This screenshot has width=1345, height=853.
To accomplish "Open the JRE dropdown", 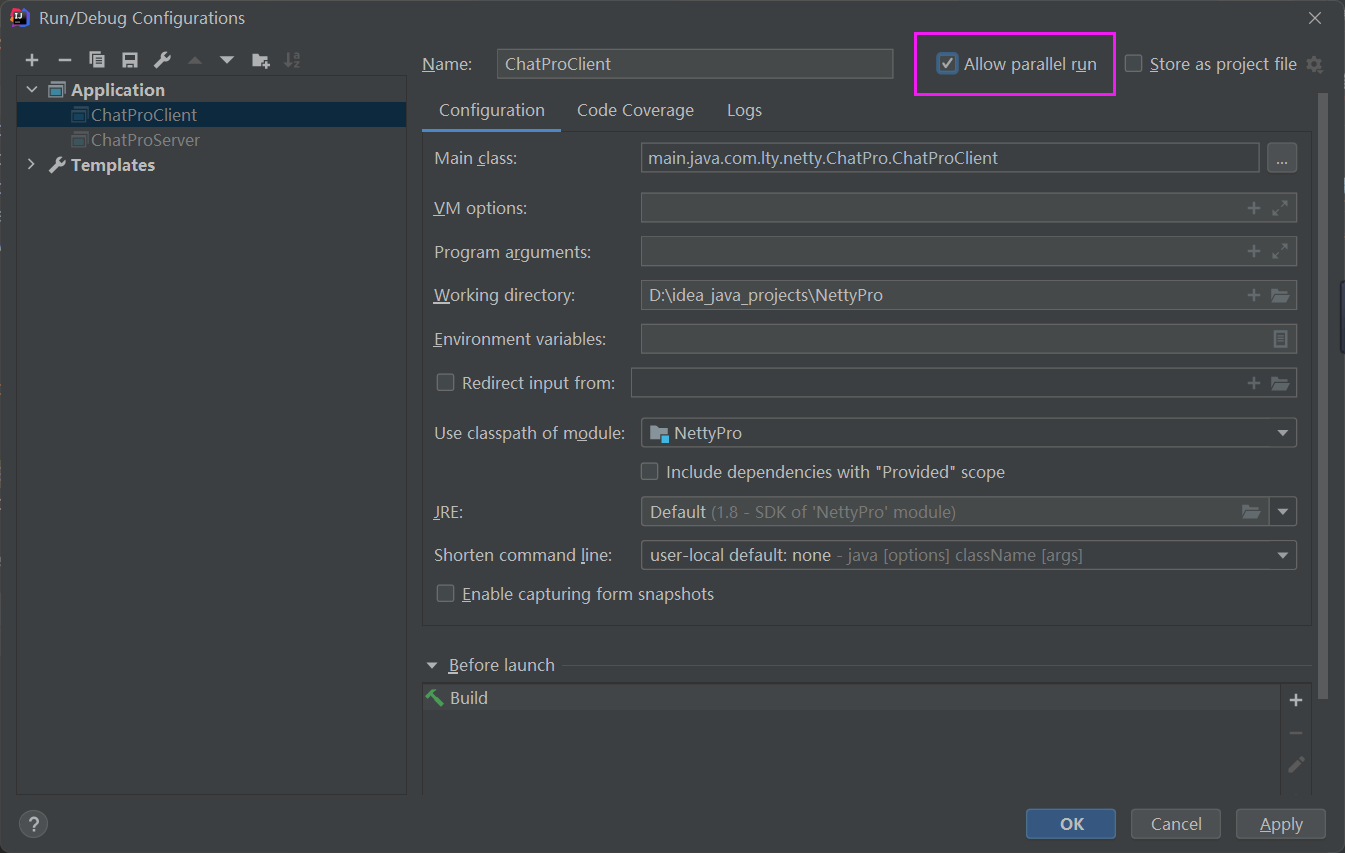I will tap(1283, 511).
